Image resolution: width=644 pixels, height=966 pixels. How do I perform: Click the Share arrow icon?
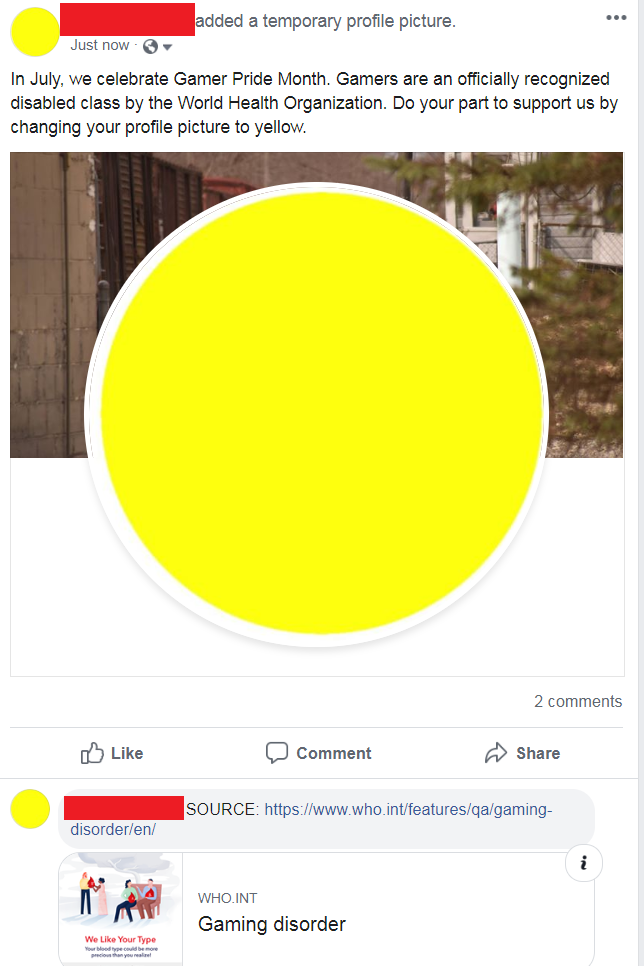pos(495,753)
